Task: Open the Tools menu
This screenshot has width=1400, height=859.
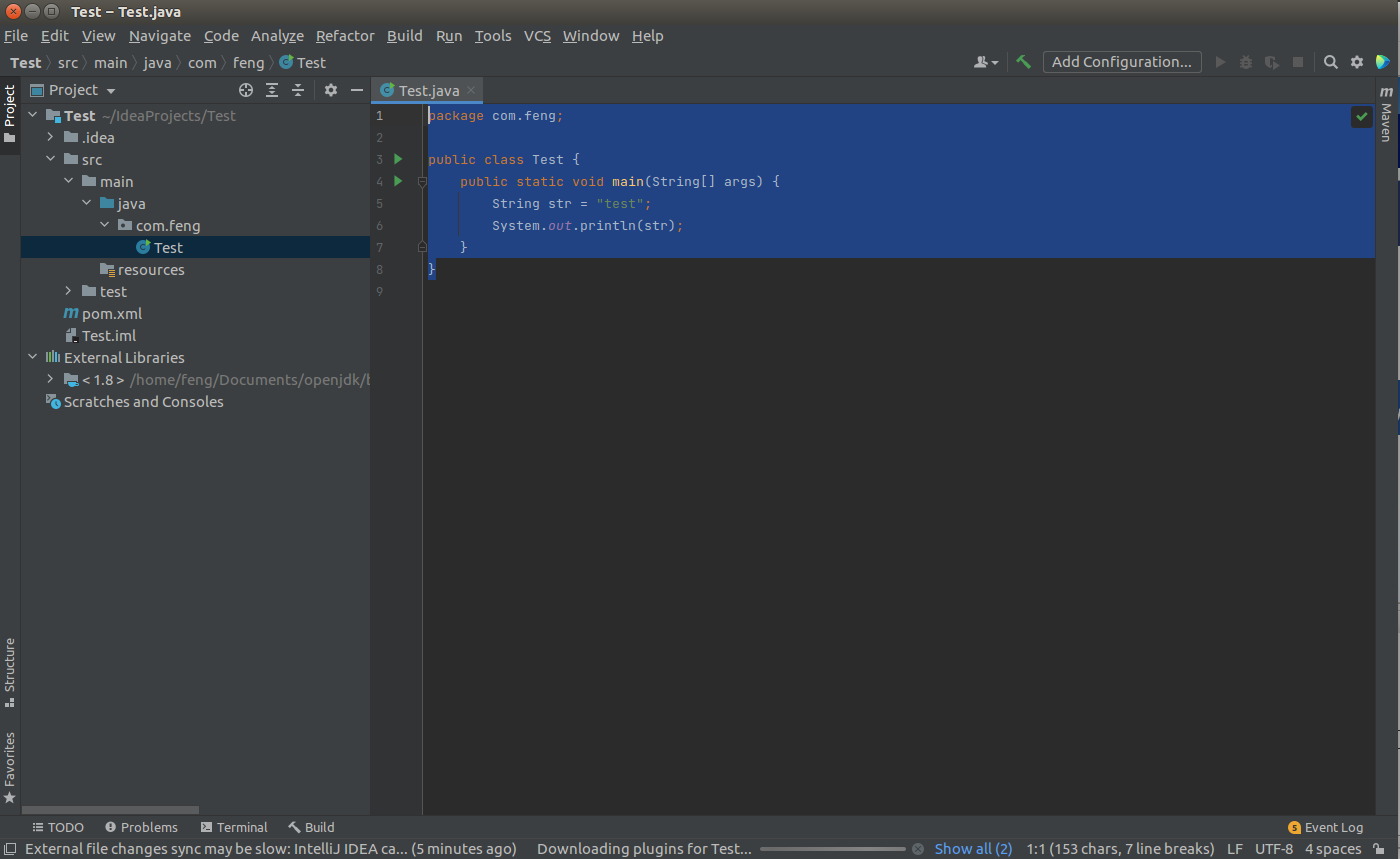Action: coord(493,36)
